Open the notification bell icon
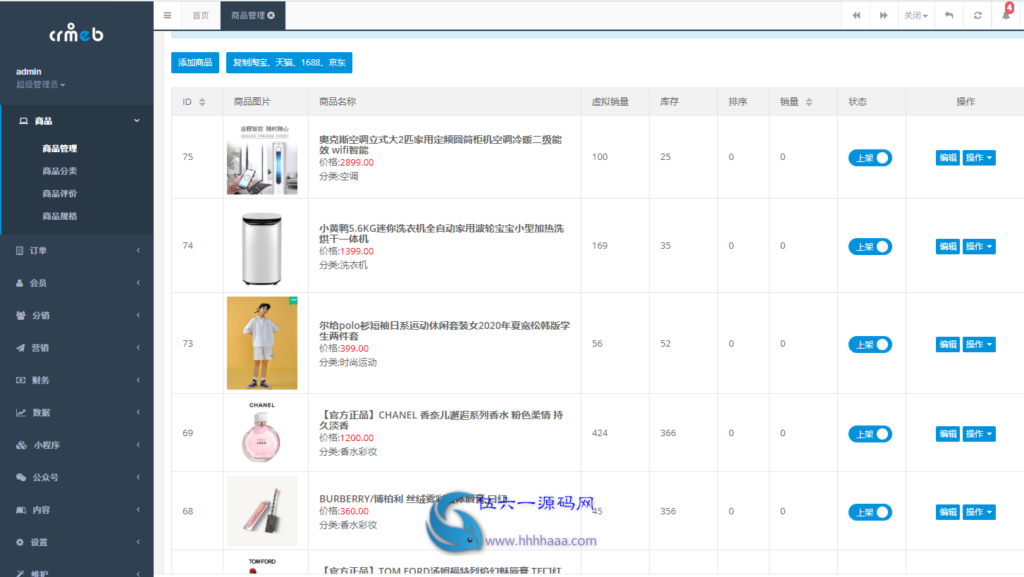This screenshot has width=1024, height=577. (1006, 14)
